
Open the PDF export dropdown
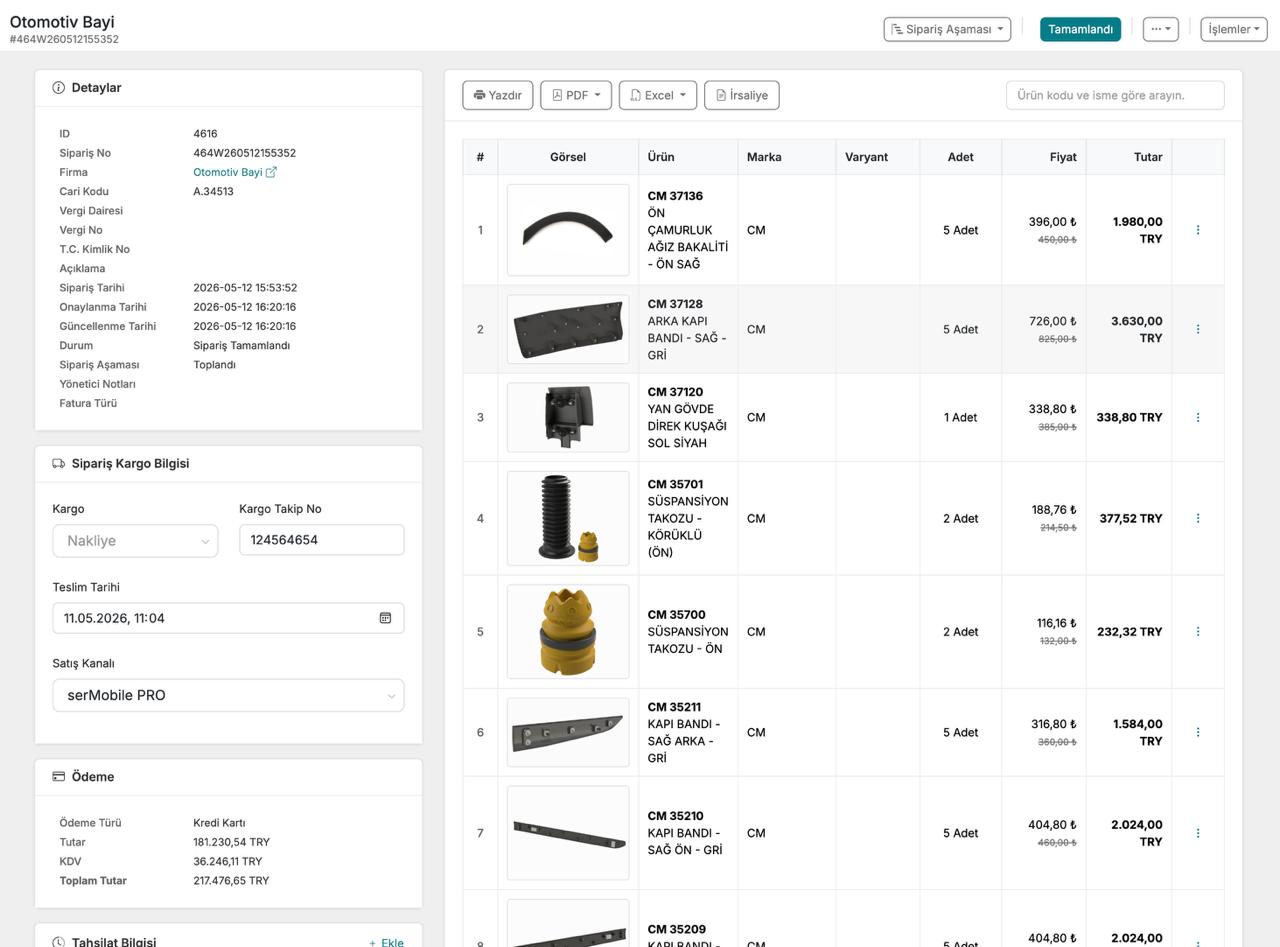576,95
